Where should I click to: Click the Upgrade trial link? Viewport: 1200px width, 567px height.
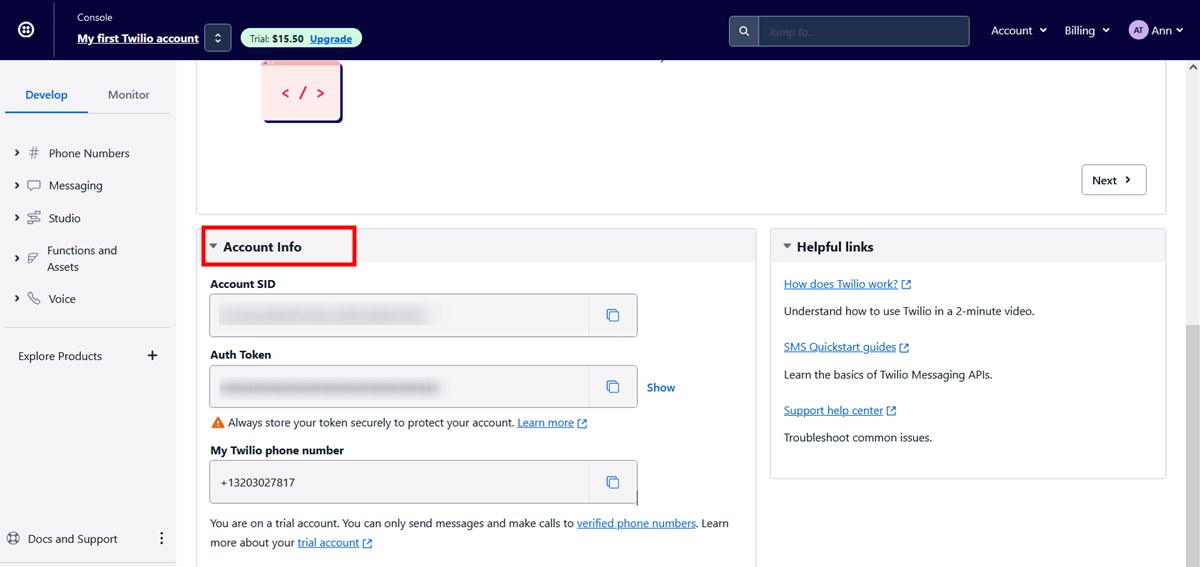(331, 38)
